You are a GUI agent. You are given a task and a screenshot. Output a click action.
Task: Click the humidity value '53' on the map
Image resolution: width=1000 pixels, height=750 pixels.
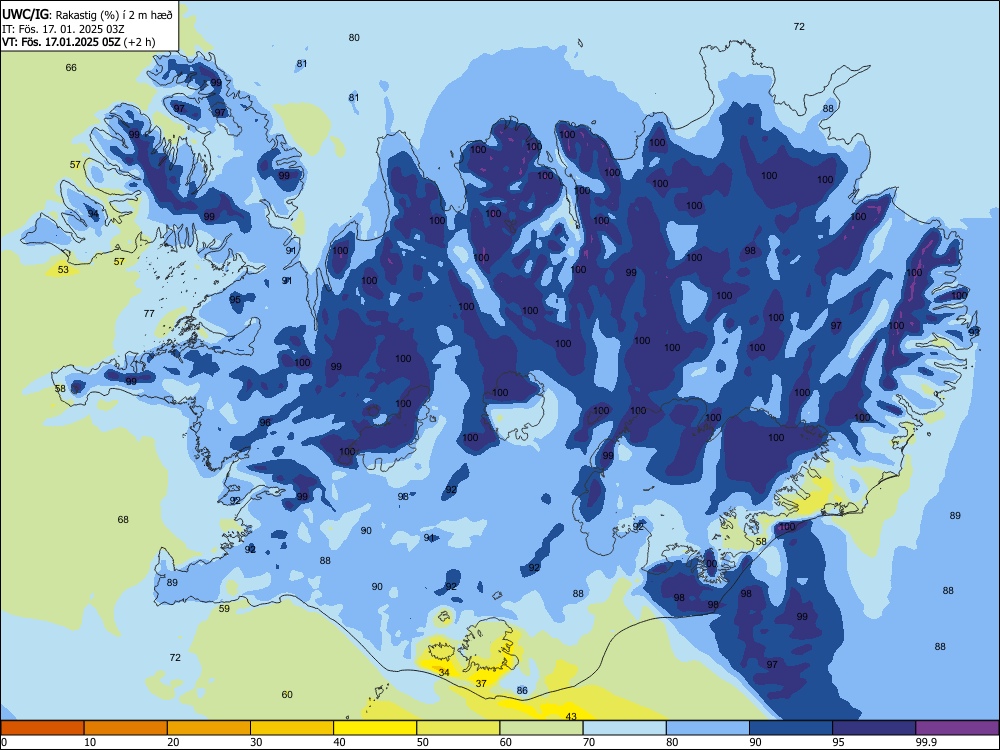point(63,270)
